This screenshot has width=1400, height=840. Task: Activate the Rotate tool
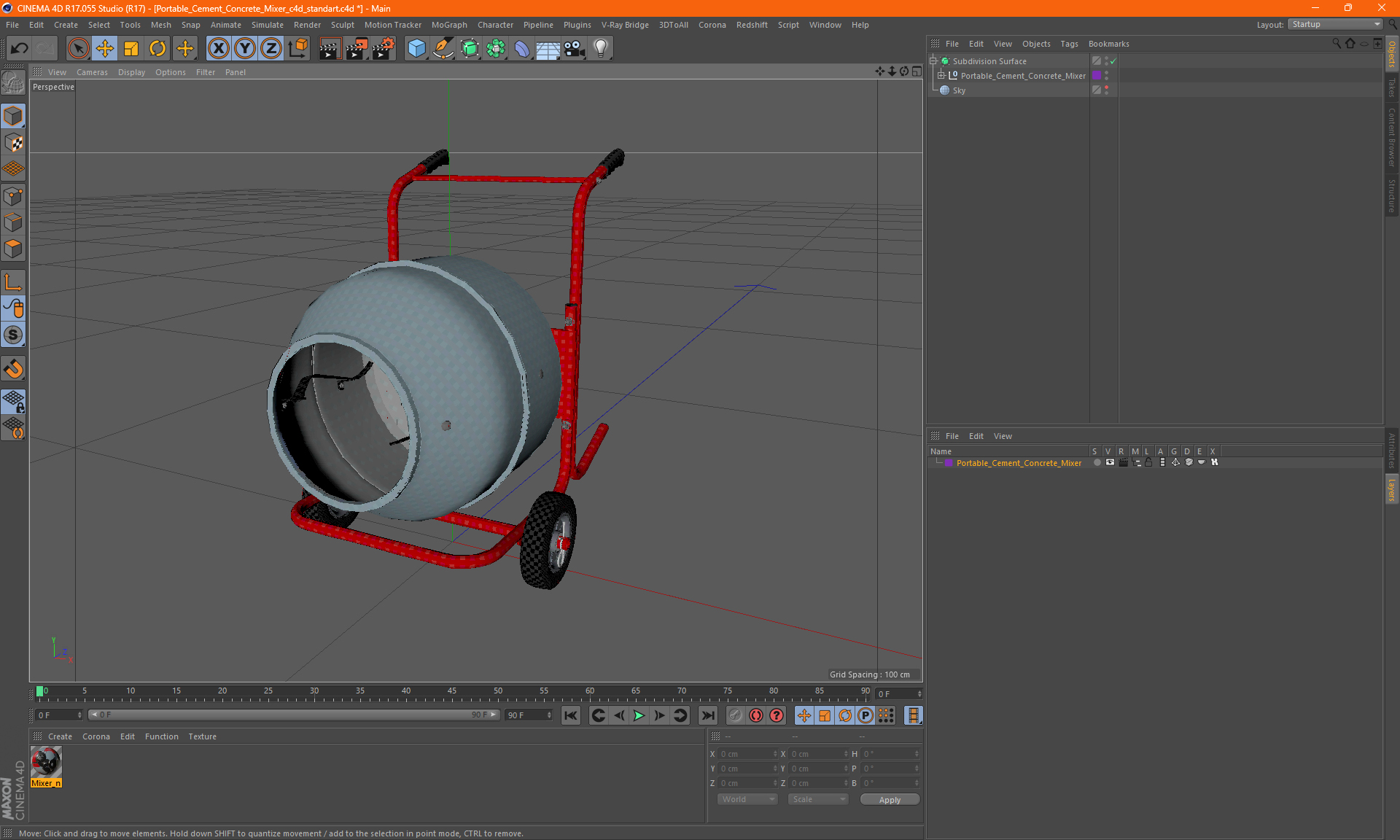(157, 48)
